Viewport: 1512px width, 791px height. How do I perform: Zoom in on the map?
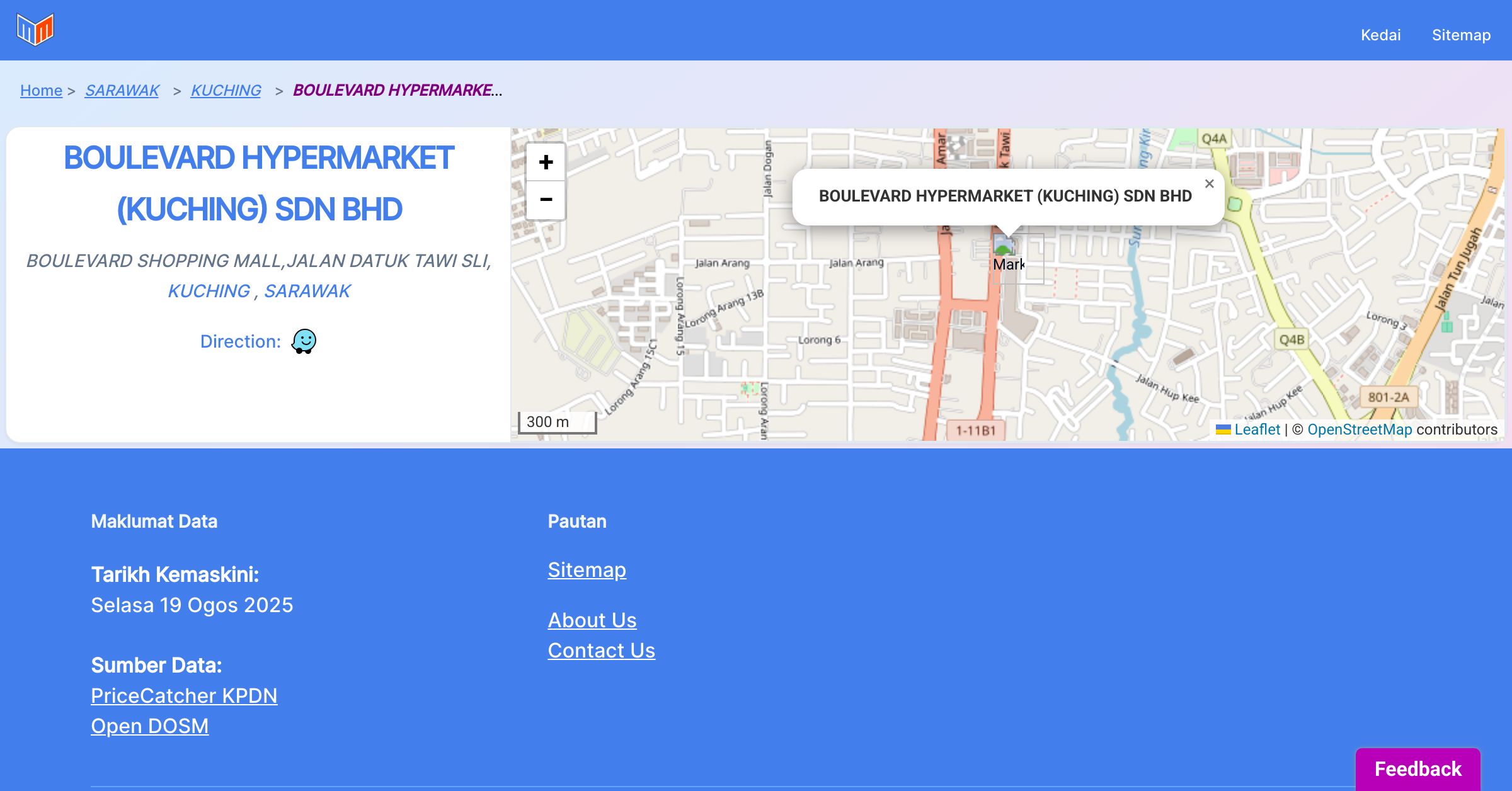point(546,162)
